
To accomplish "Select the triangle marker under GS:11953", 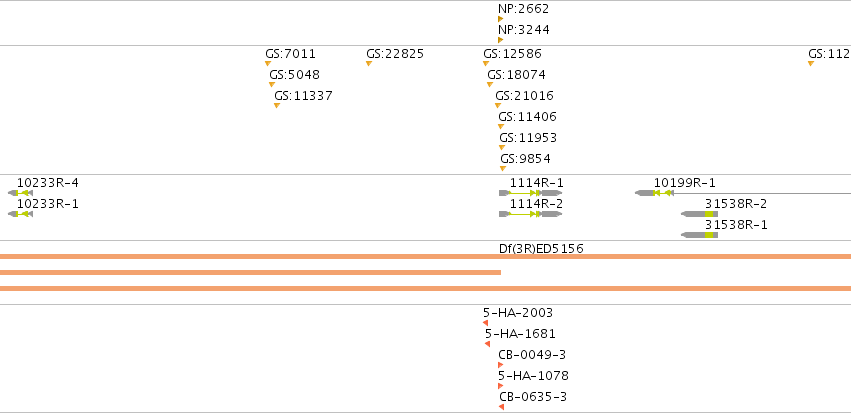I will click(x=501, y=148).
